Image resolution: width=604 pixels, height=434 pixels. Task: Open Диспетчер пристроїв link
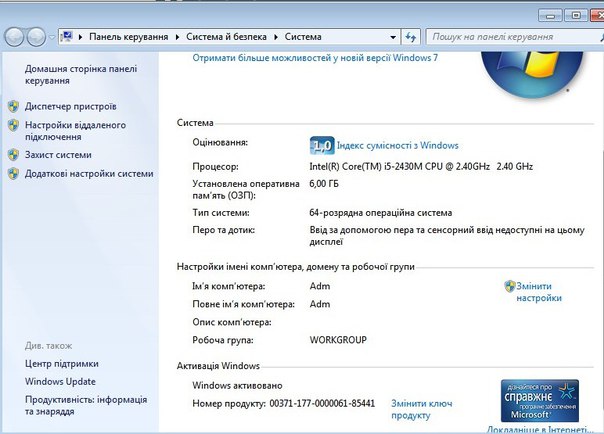coord(70,106)
